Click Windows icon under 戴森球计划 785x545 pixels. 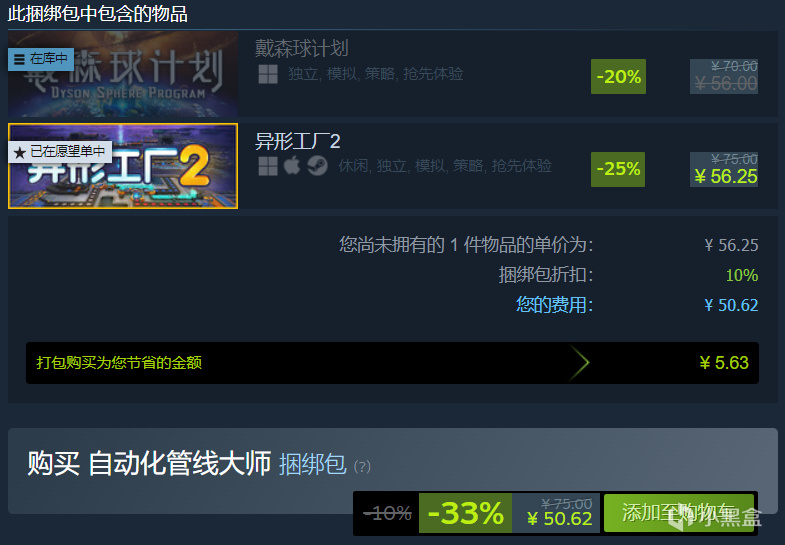click(268, 74)
